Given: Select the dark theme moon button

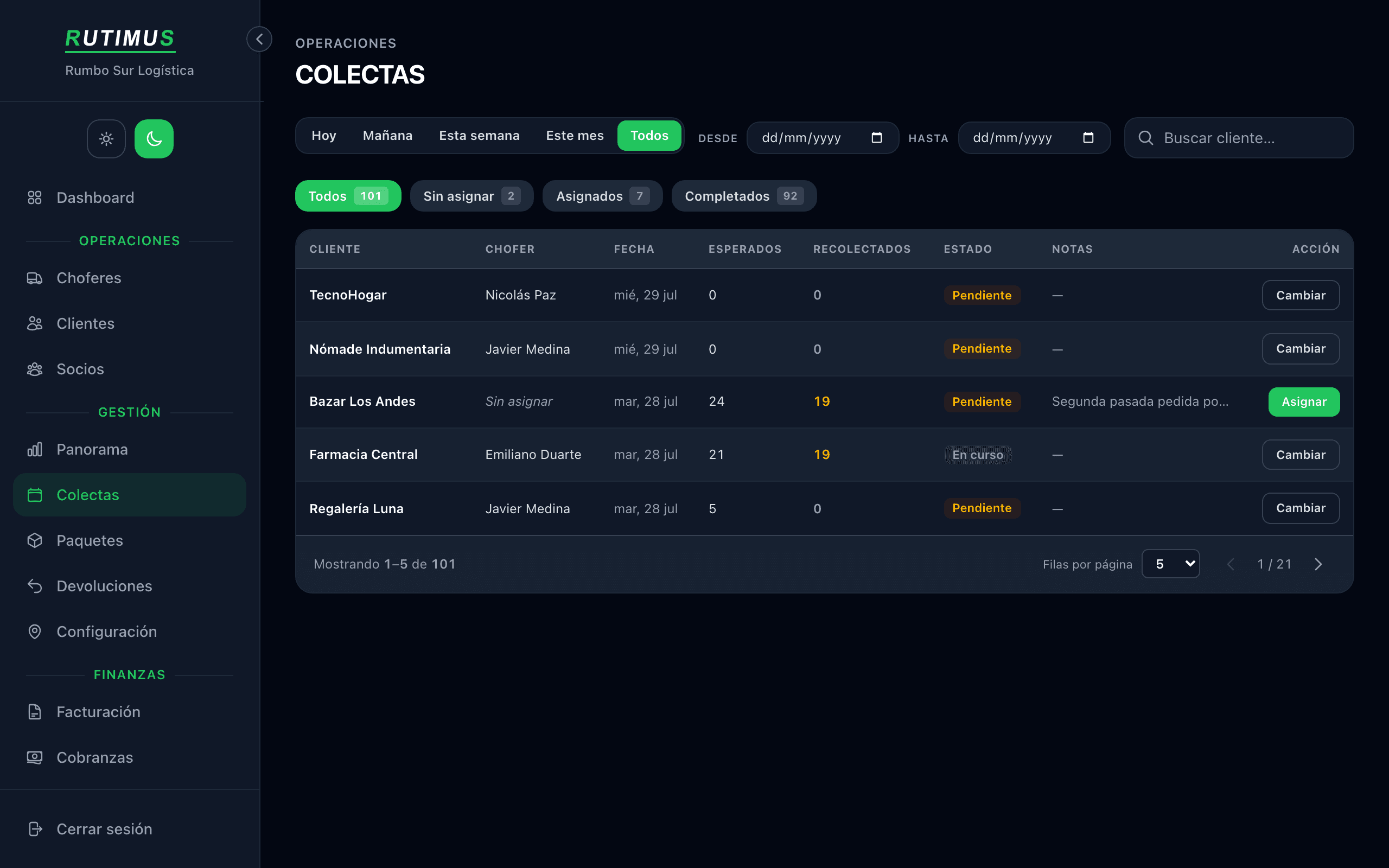Looking at the screenshot, I should [x=154, y=138].
